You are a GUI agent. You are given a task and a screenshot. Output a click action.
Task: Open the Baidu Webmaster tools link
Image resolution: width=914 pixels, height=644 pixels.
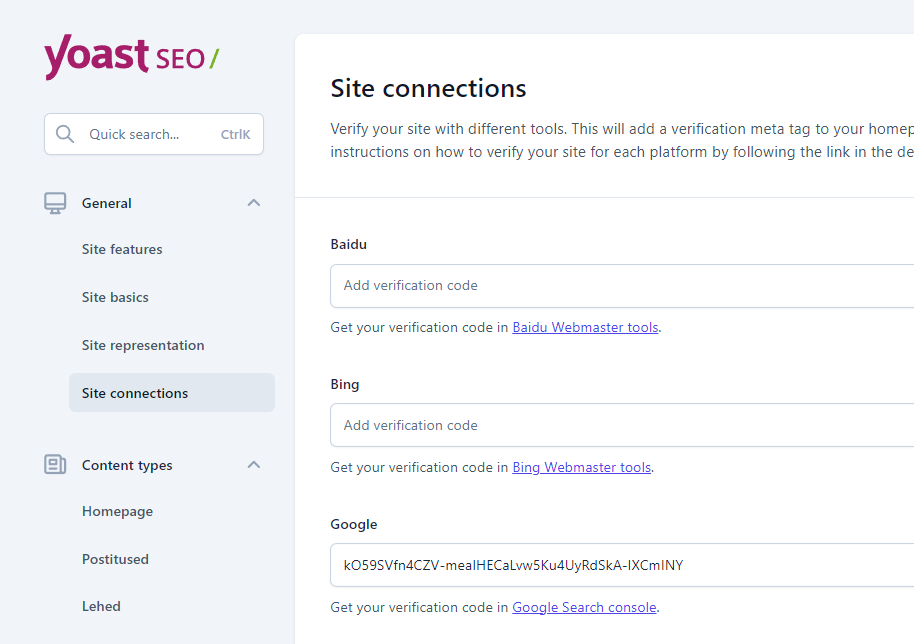[585, 328]
